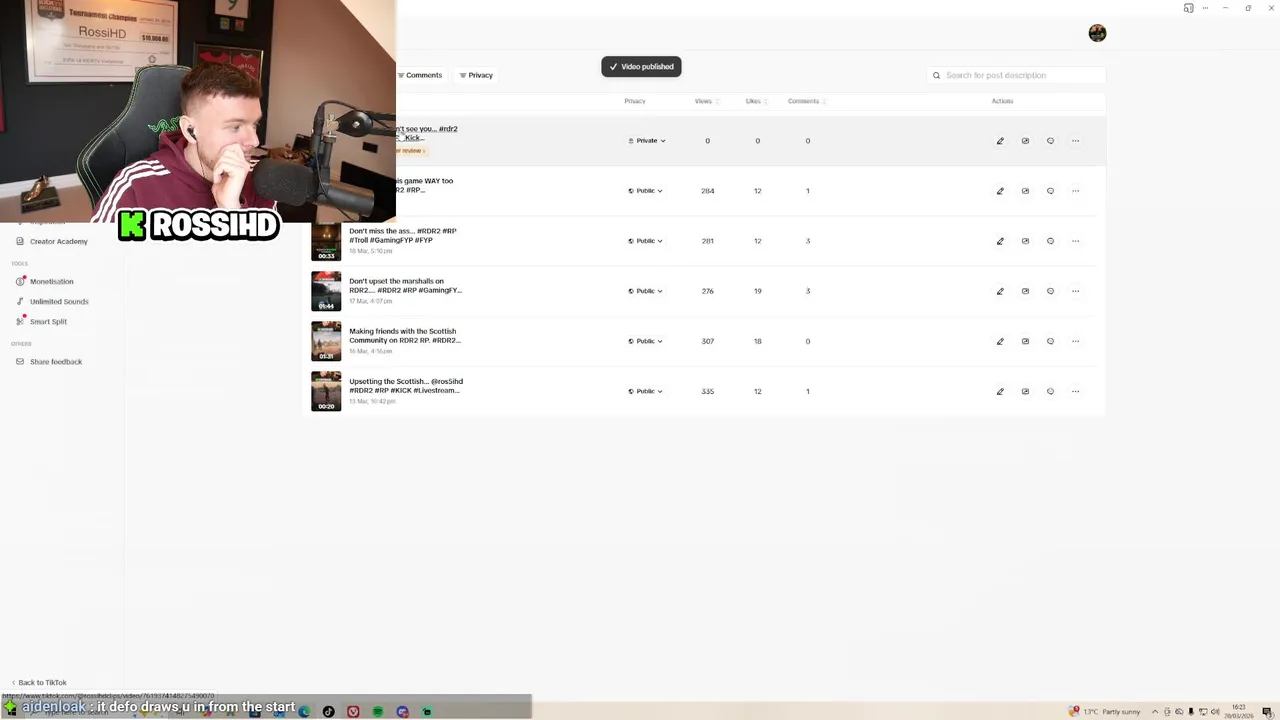Viewport: 1280px width, 720px height.
Task: Change Public privacy on 'Making friends with the Scottish' post
Action: point(645,341)
